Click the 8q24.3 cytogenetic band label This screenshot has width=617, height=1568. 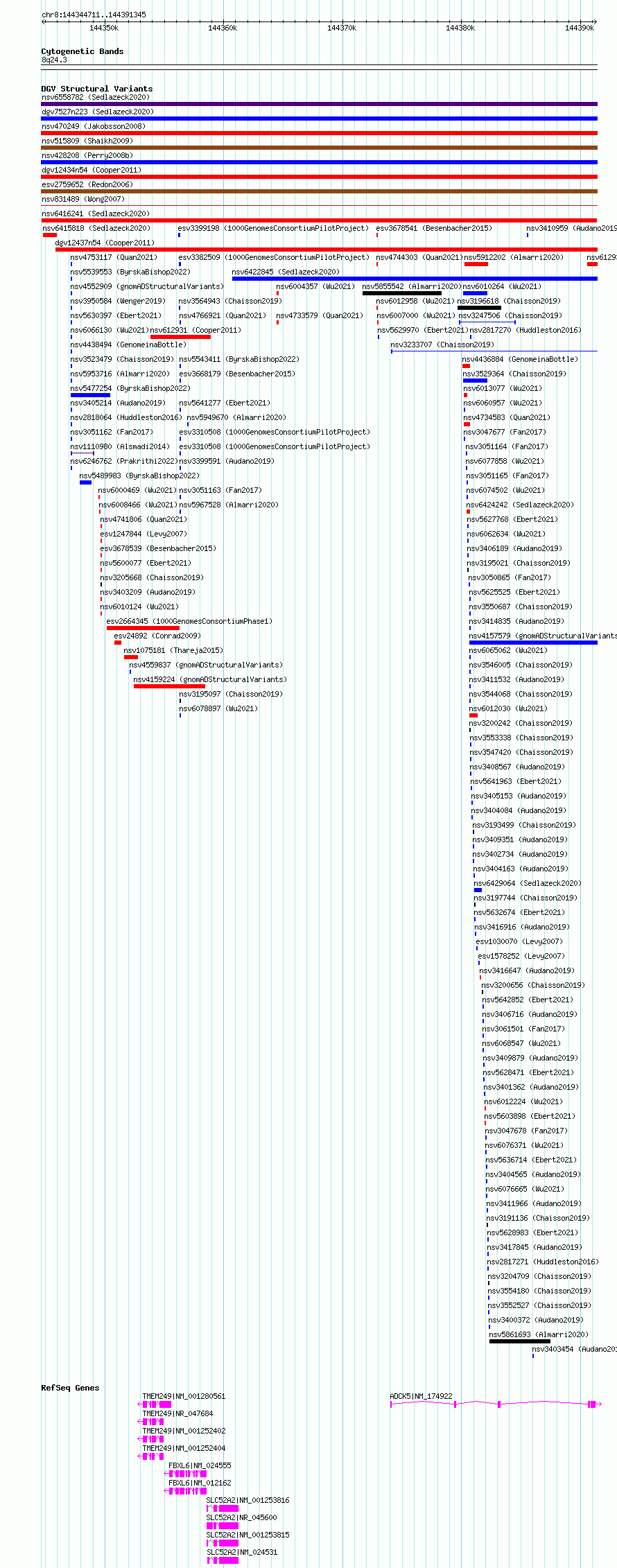(x=54, y=60)
